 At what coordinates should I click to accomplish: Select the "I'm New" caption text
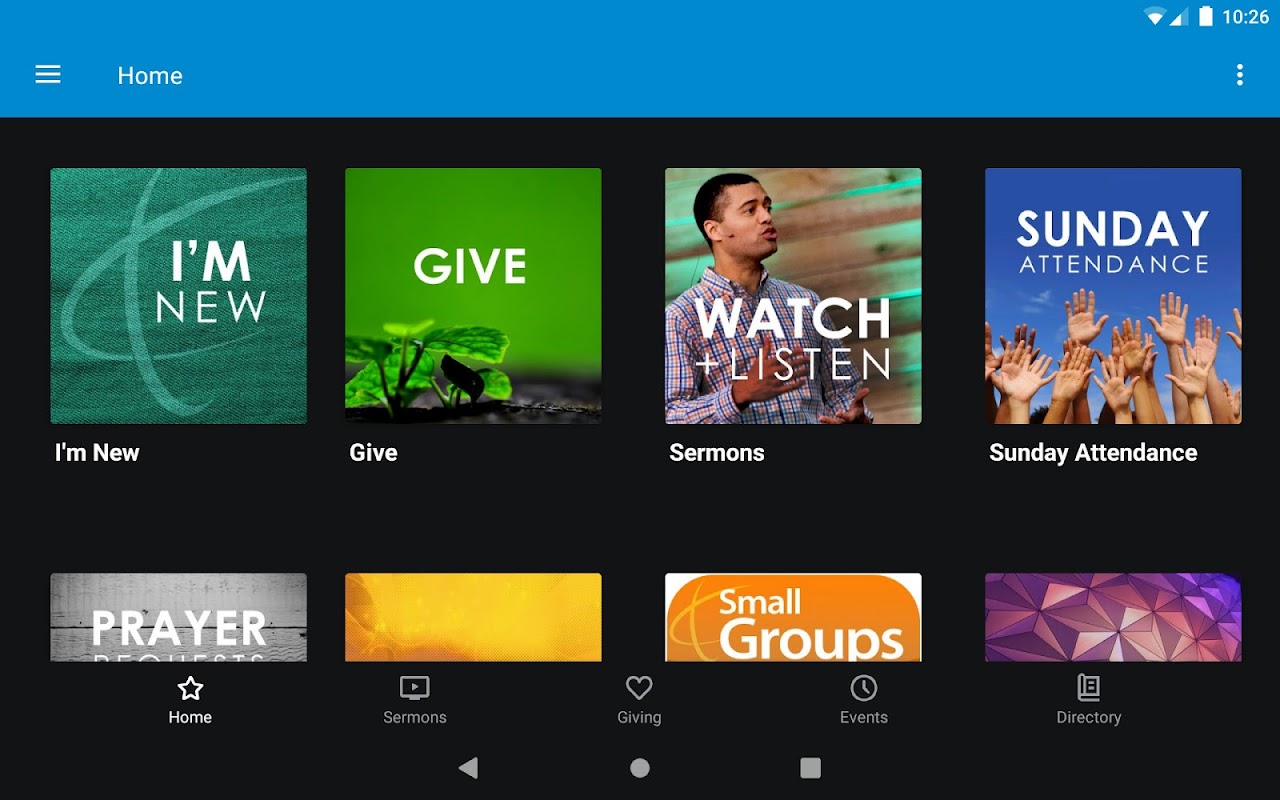click(97, 453)
